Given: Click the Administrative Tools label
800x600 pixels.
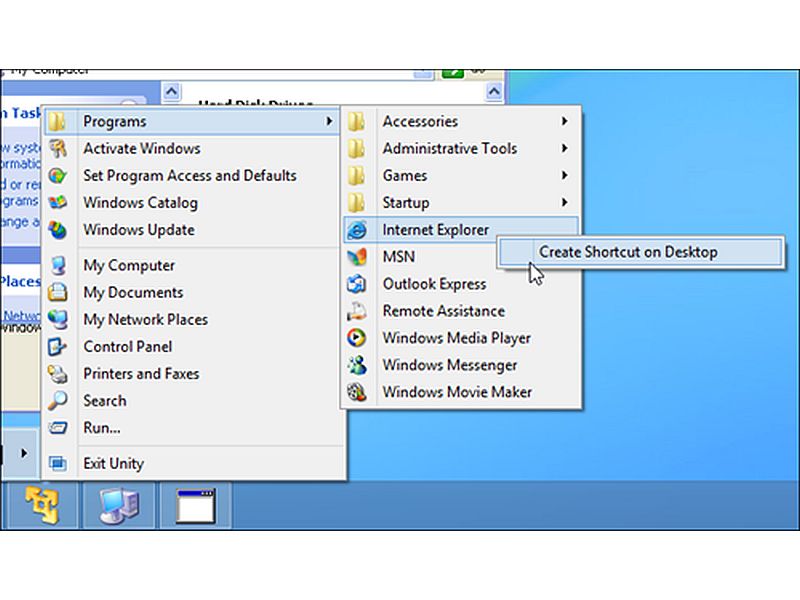Looking at the screenshot, I should tap(449, 149).
